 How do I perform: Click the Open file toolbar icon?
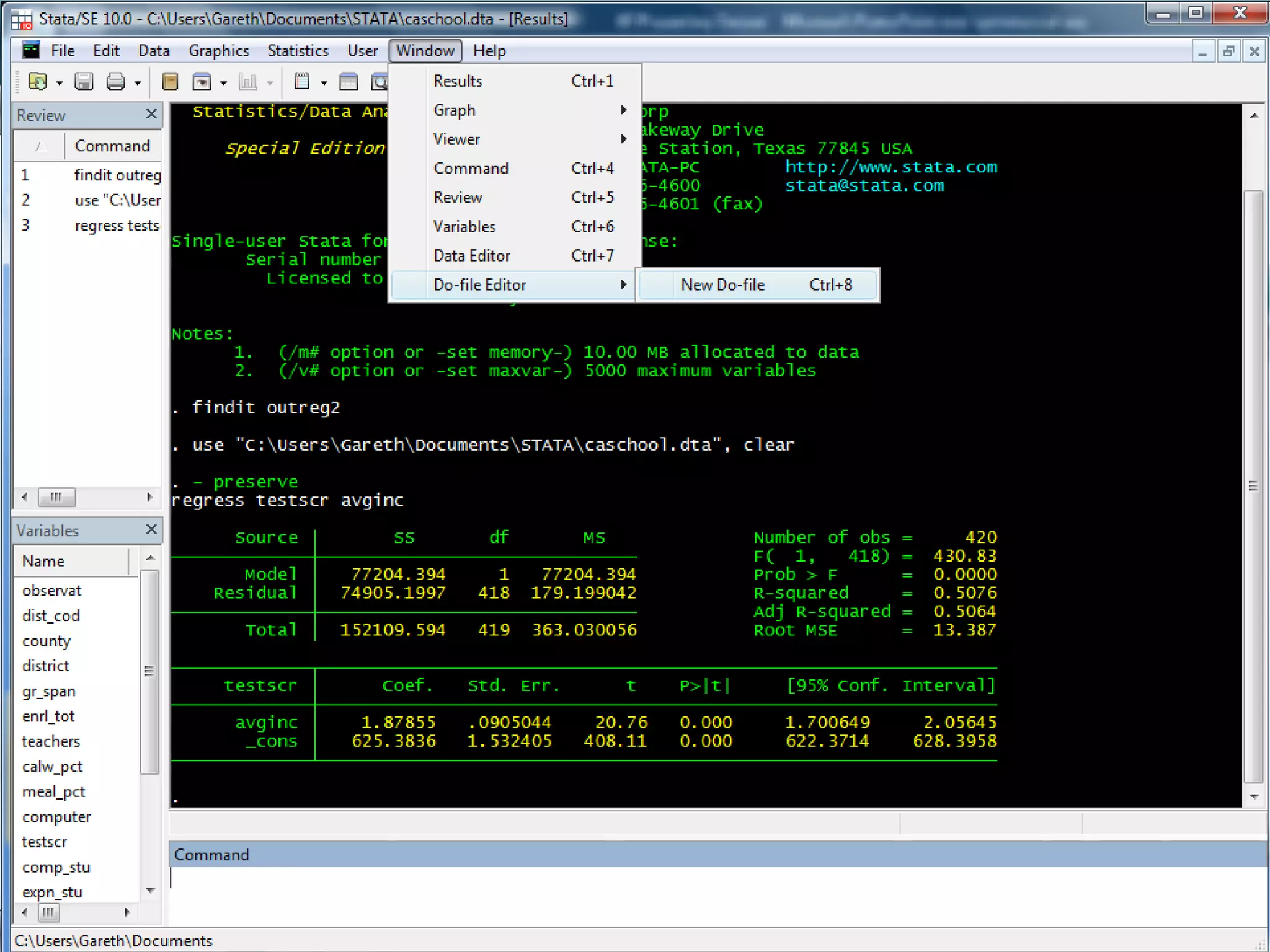tap(38, 82)
